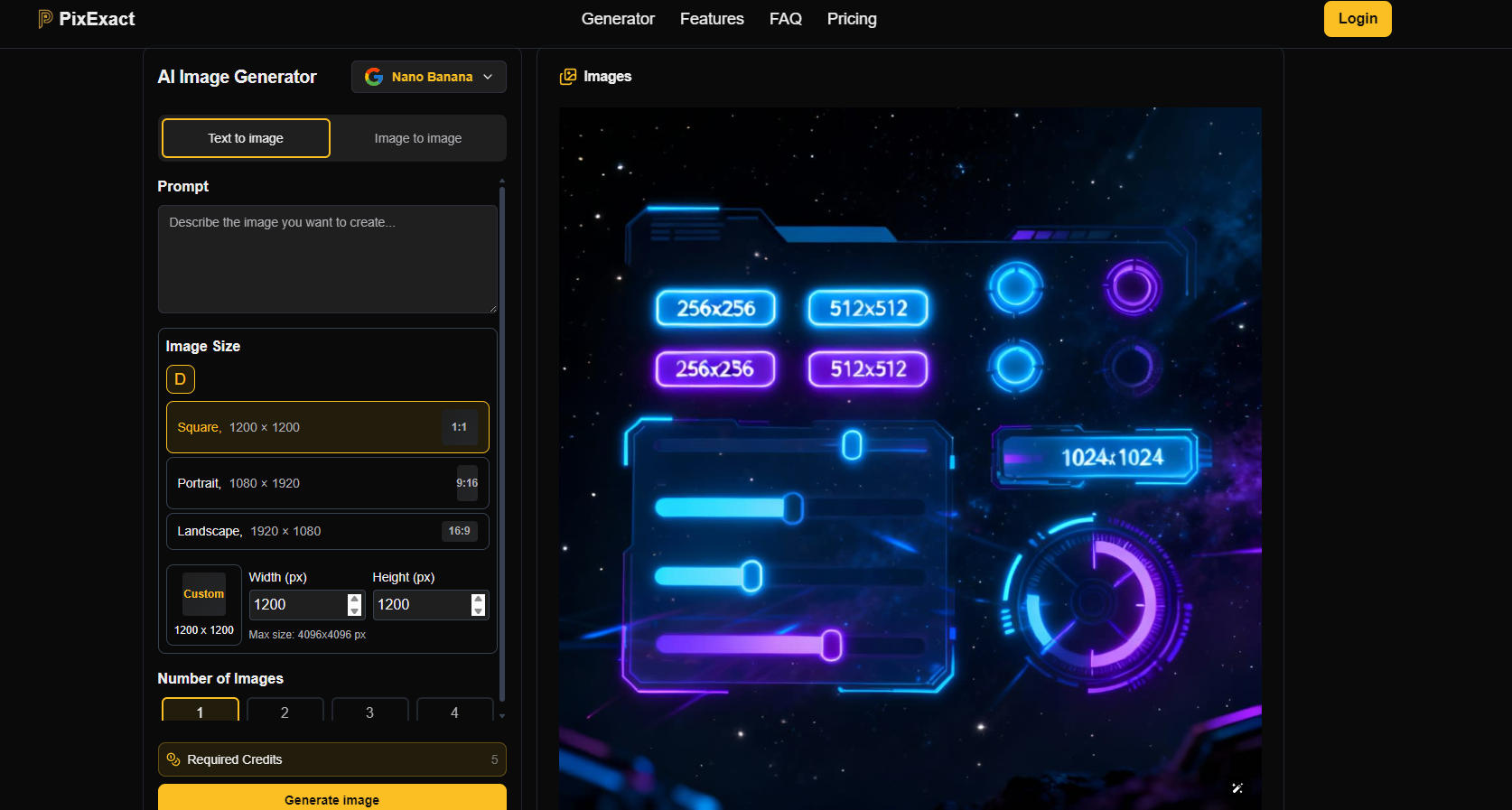Select 3 as the number of images
Viewport: 1512px width, 810px height.
click(369, 712)
